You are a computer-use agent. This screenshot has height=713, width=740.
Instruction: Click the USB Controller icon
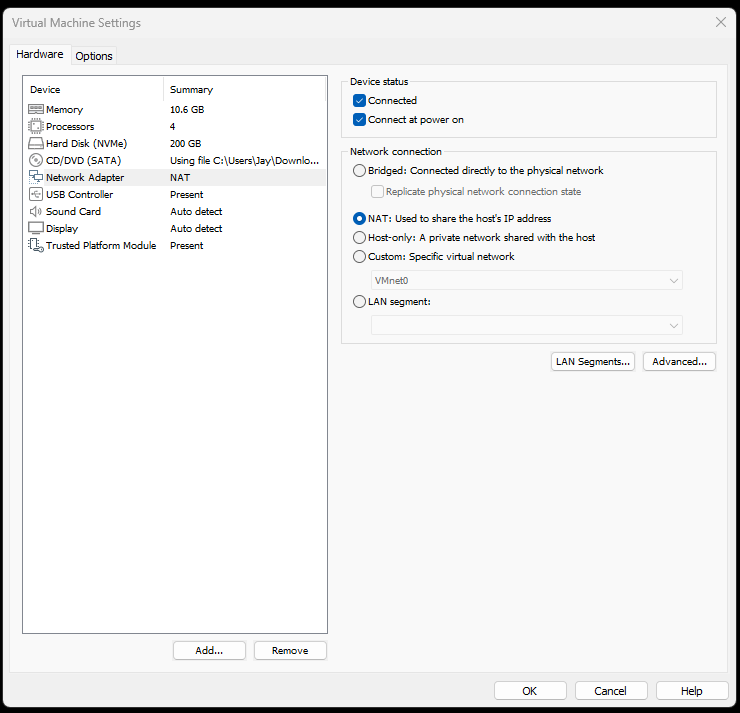coord(36,195)
